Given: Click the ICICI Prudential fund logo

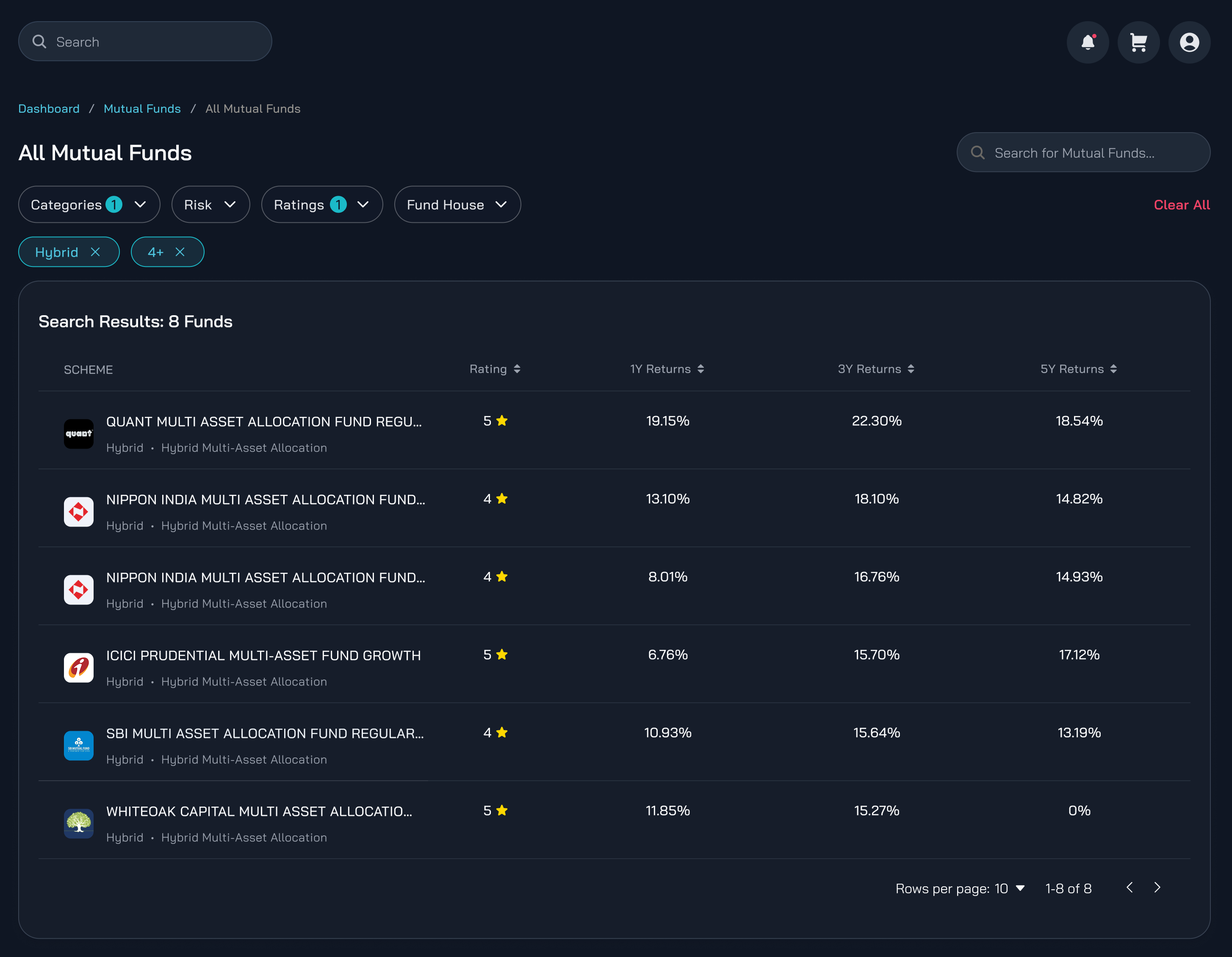Looking at the screenshot, I should 78,668.
